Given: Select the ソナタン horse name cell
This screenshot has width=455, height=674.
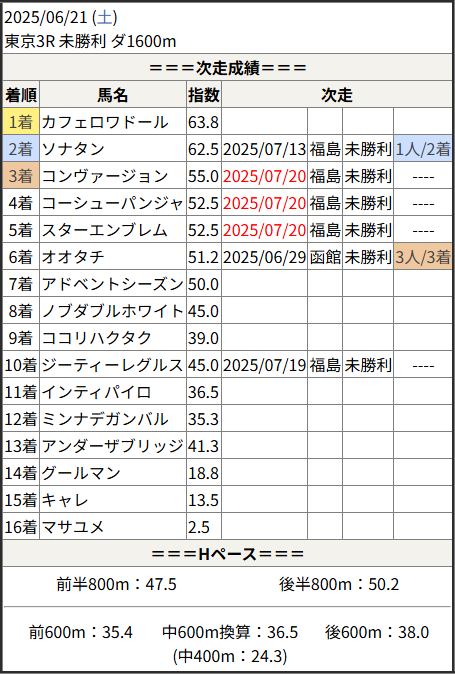Looking at the screenshot, I should pyautogui.click(x=113, y=149).
